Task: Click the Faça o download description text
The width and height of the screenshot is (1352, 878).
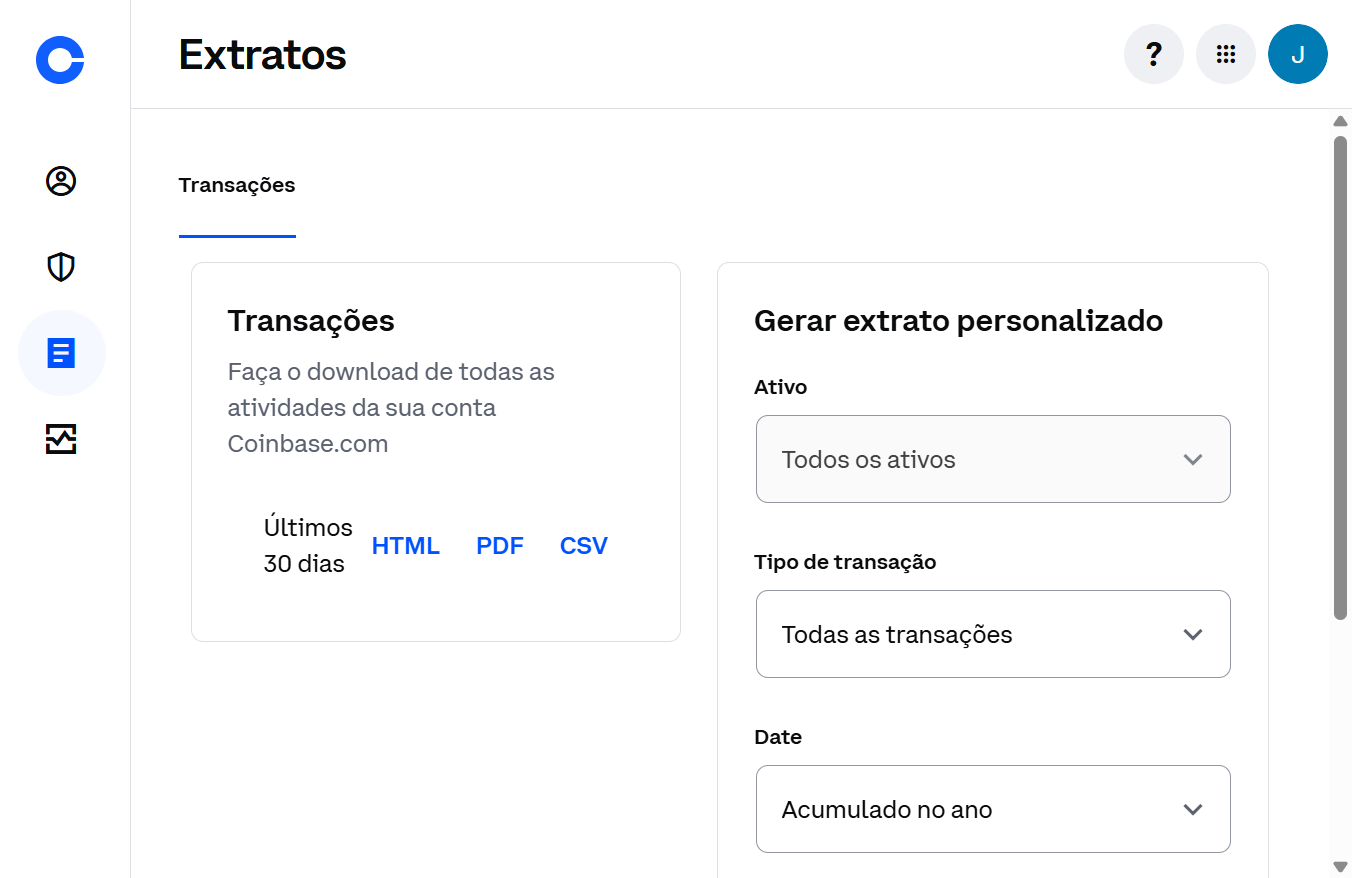Action: point(391,408)
